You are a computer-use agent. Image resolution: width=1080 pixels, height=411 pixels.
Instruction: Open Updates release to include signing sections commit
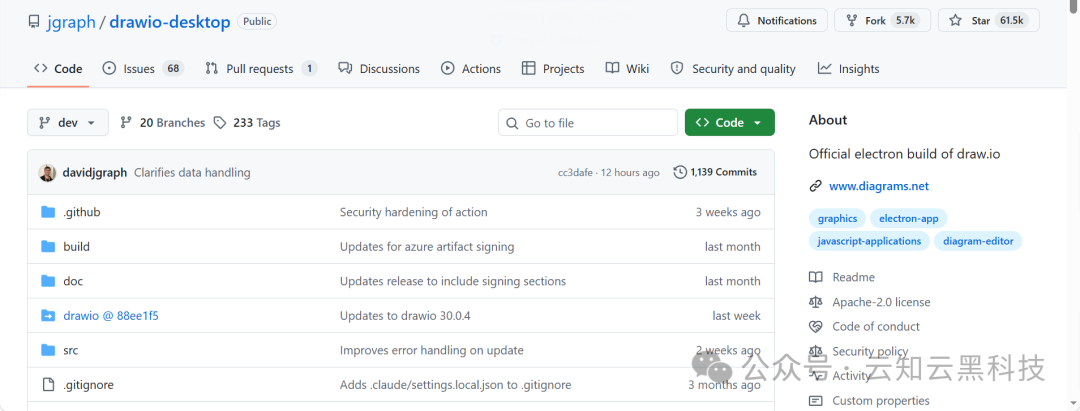pos(453,281)
